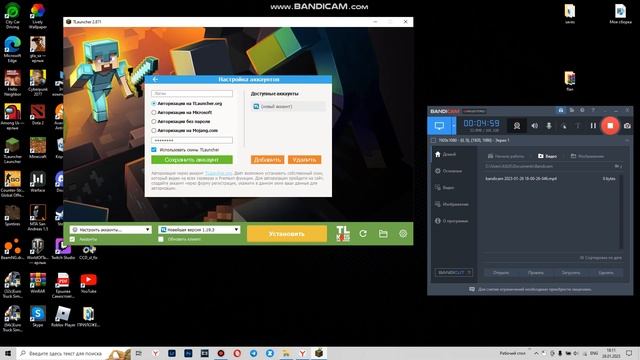Viewport: 640px width, 360px height.
Task: Switch to Bandicam Video files tab
Action: [x=547, y=156]
